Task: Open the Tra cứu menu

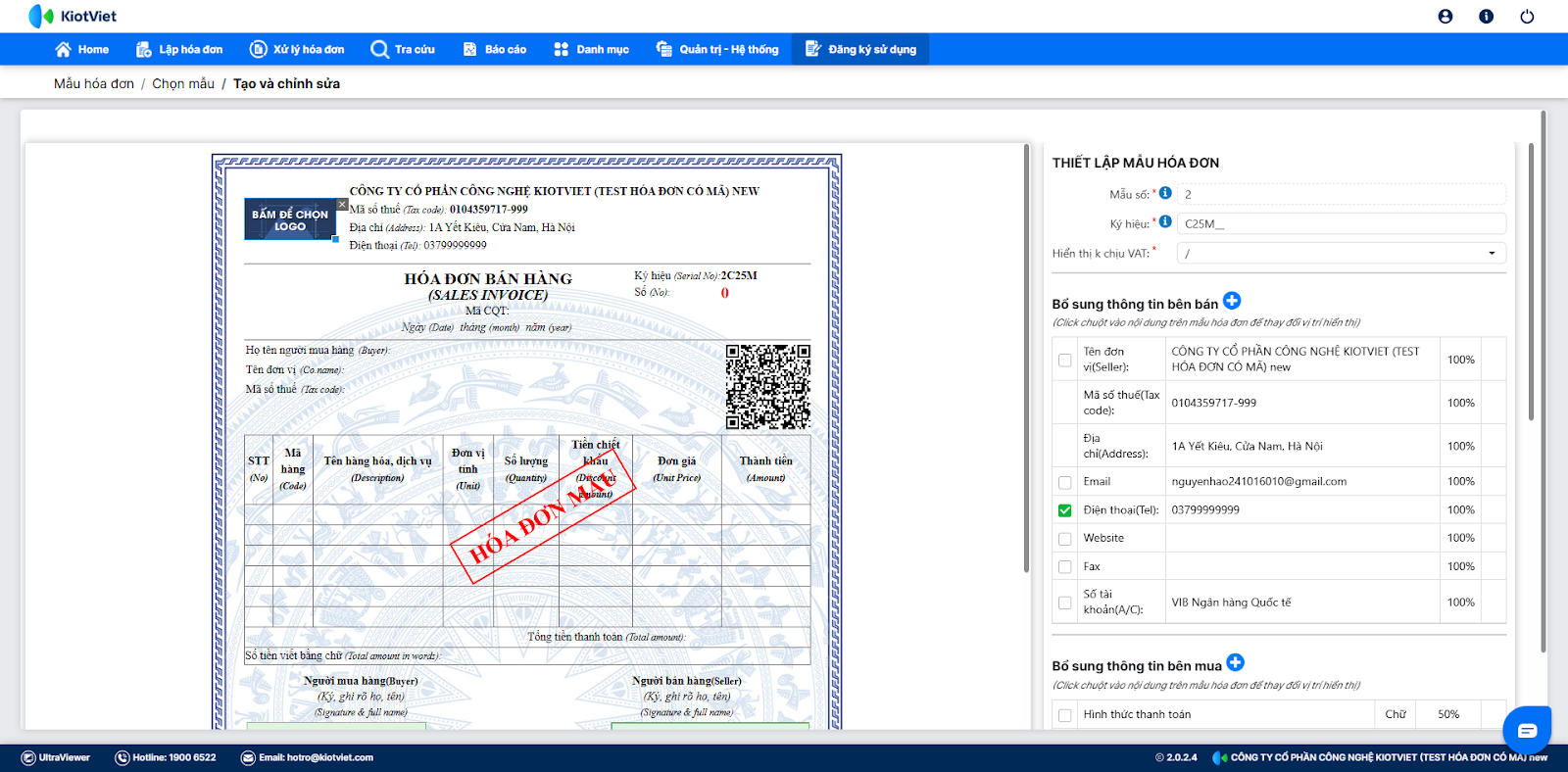Action: click(403, 49)
